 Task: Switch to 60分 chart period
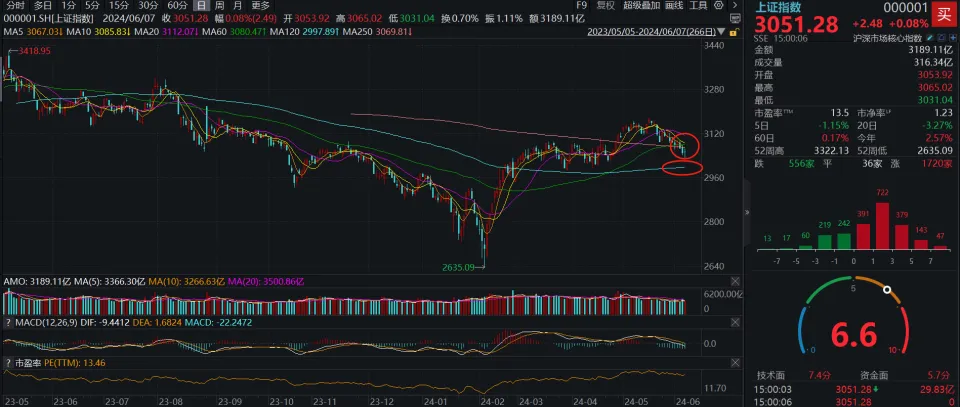176,5
